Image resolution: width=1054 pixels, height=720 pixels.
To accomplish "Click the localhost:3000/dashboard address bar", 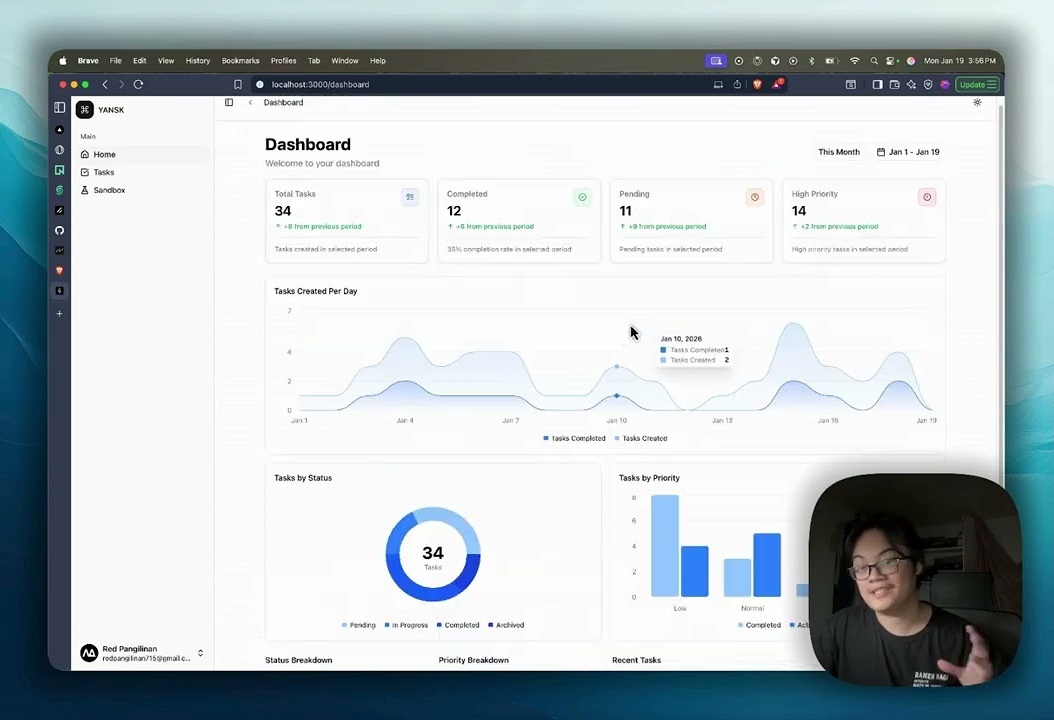I will (320, 84).
